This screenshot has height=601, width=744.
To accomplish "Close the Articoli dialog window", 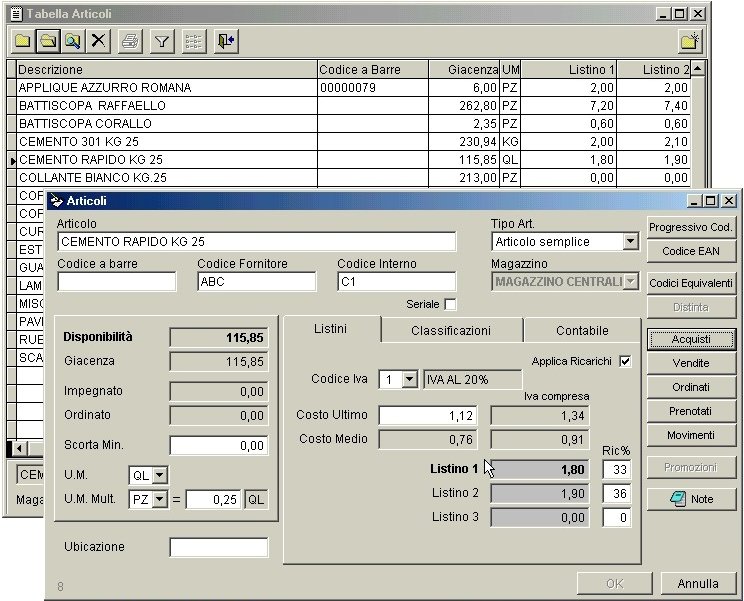I will pos(729,201).
